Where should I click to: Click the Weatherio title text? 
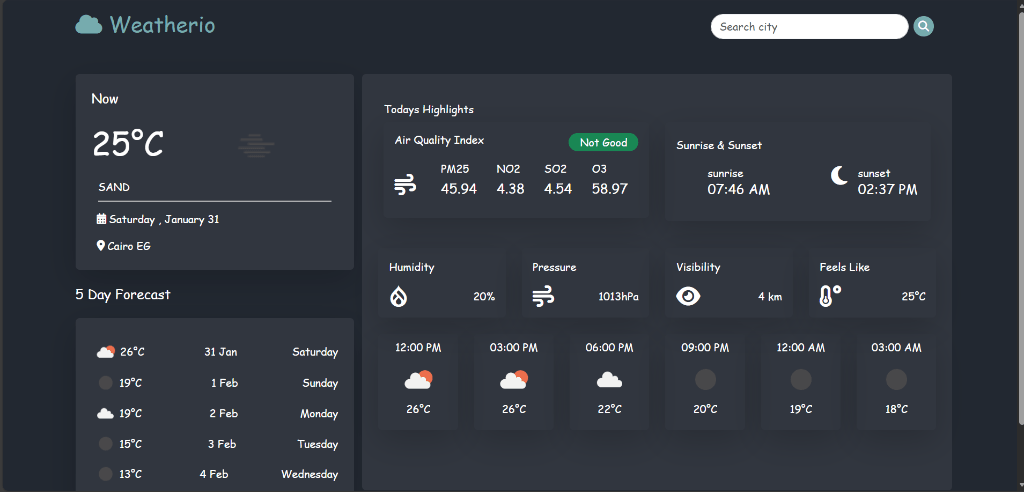[162, 25]
